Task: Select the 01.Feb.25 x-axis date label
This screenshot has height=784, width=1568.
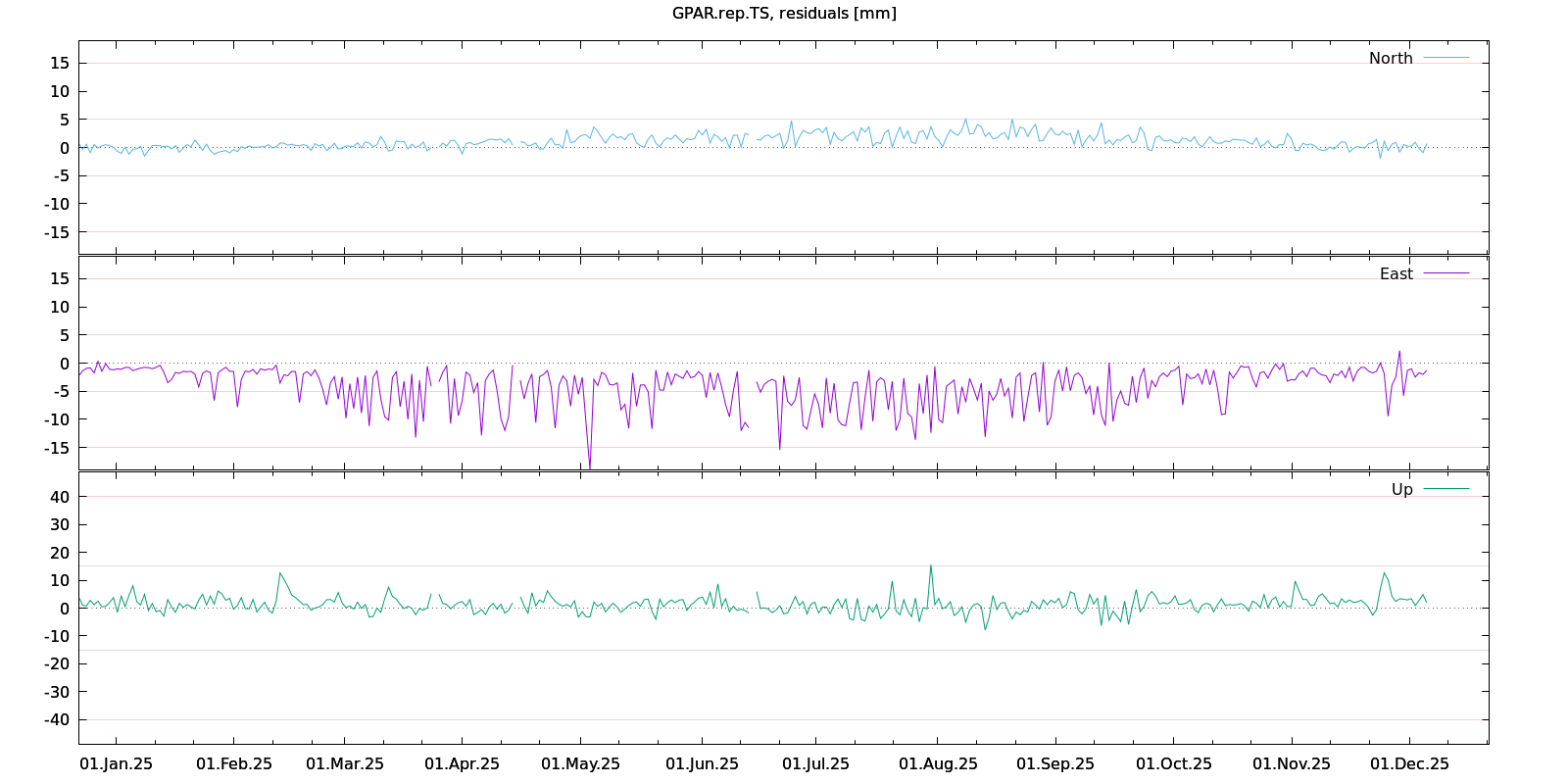Action: pyautogui.click(x=234, y=763)
